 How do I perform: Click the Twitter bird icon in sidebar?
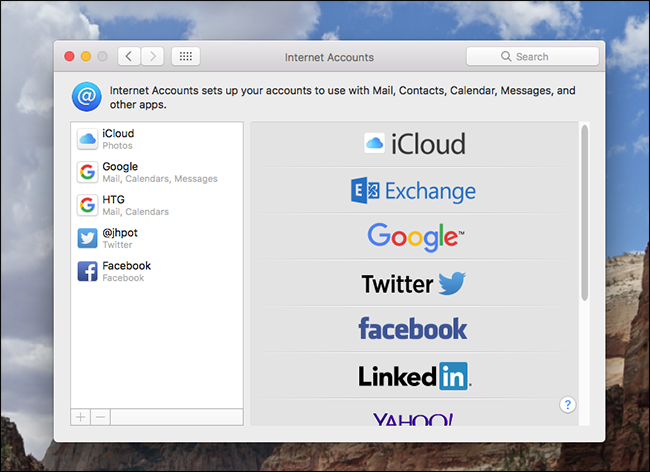point(87,238)
